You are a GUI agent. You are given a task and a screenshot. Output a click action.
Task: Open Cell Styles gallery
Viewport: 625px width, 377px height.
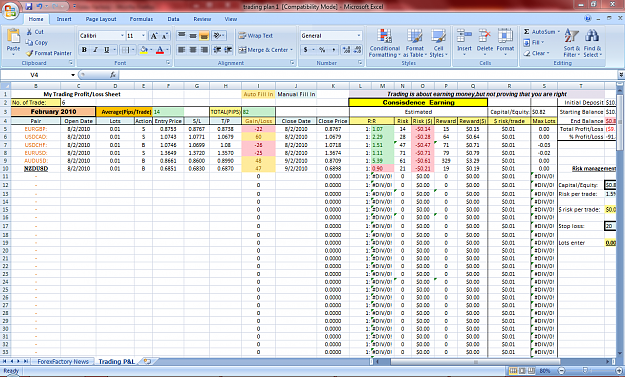click(x=438, y=43)
